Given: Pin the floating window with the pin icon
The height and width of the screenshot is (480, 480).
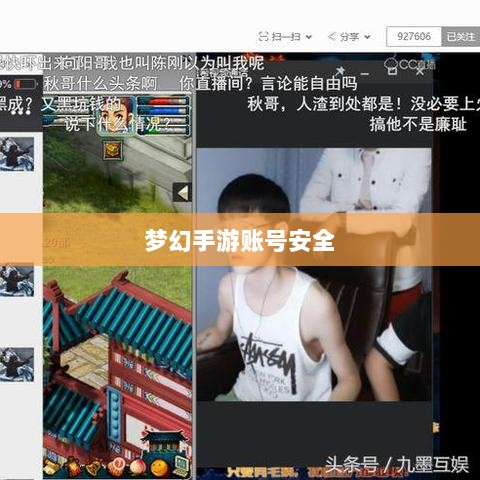Looking at the screenshot, I should click(340, 71).
